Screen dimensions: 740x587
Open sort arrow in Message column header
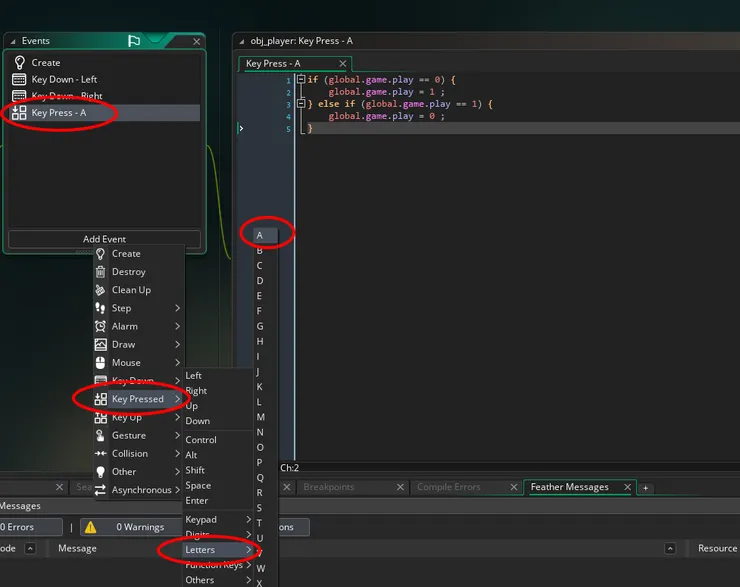tap(30, 548)
